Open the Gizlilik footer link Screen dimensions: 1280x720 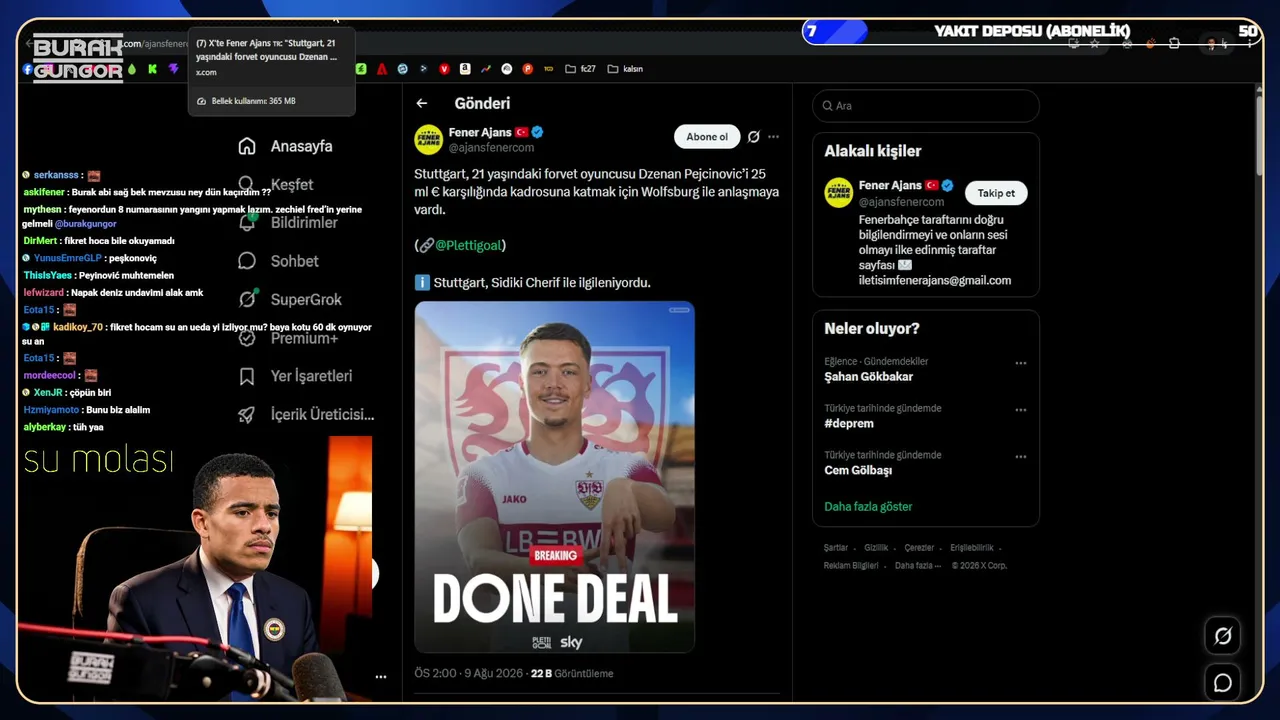pos(876,548)
